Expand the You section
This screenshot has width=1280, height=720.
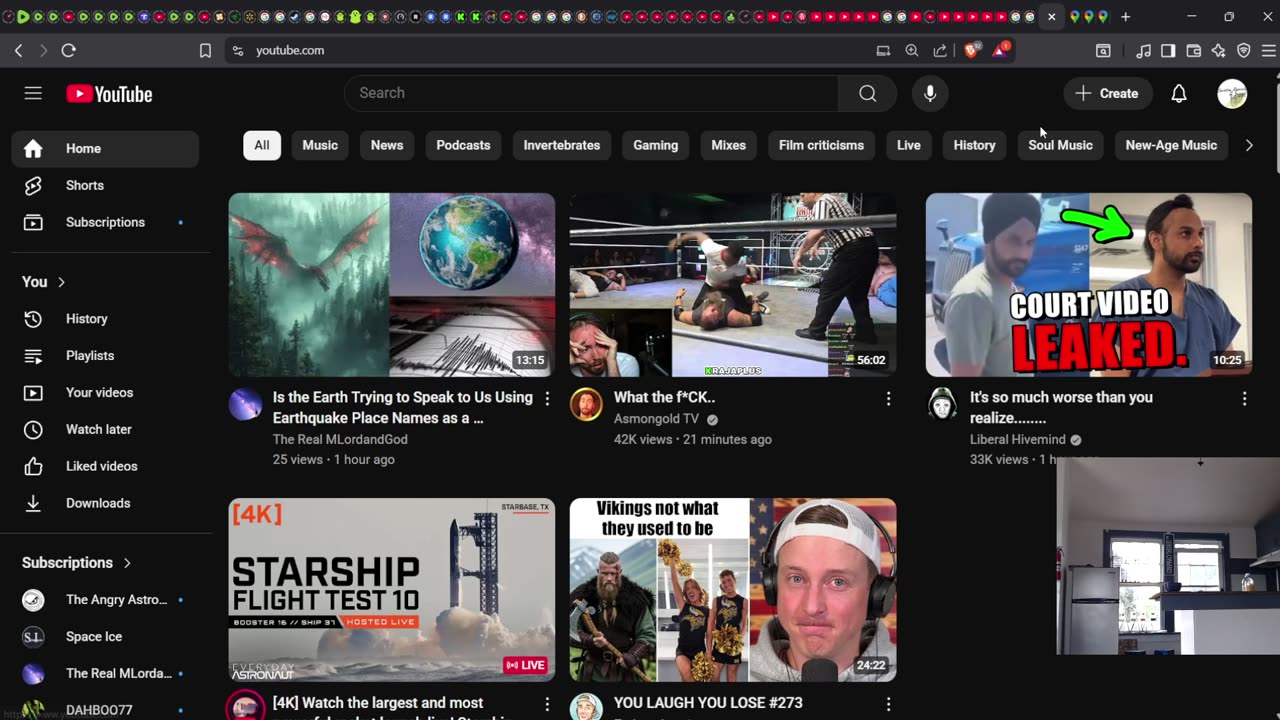tap(44, 282)
